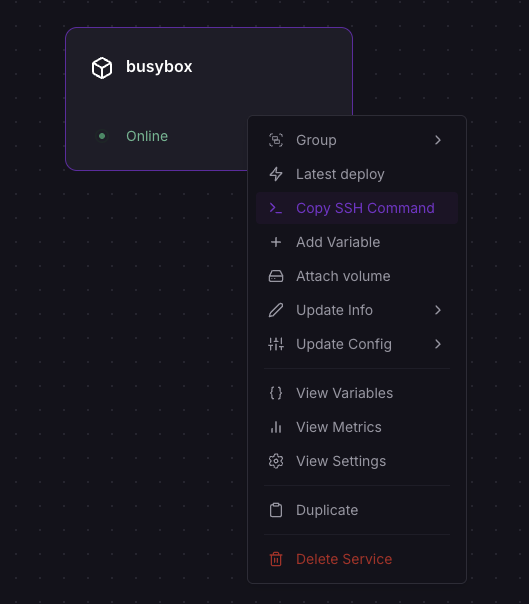Expand the Update Info chevron
The height and width of the screenshot is (604, 529).
[438, 310]
